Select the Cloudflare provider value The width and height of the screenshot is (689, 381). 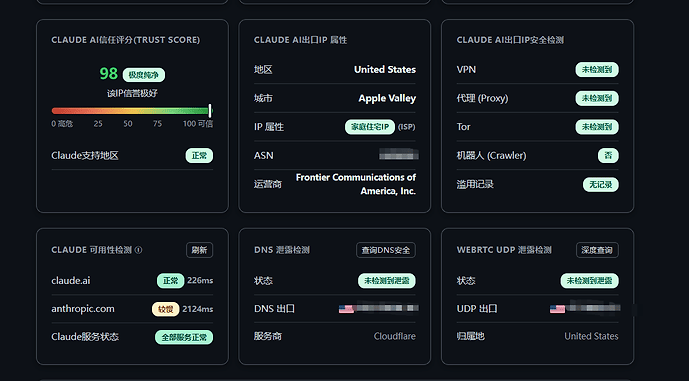click(395, 336)
